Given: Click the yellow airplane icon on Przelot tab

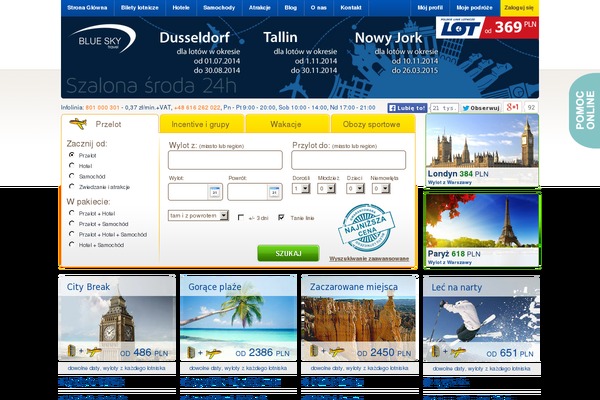Looking at the screenshot, I should point(78,124).
